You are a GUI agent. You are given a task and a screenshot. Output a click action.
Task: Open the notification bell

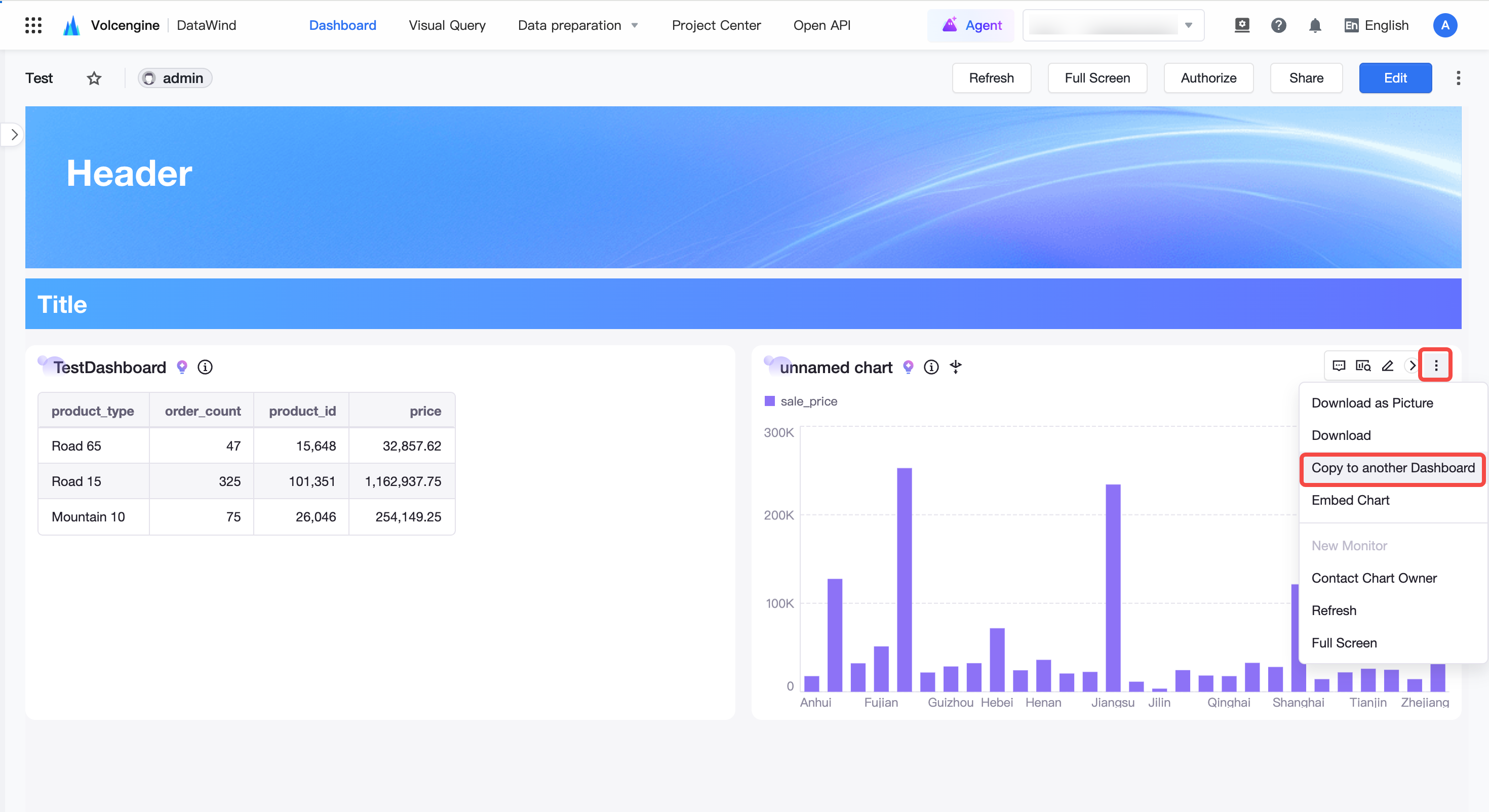pos(1315,25)
